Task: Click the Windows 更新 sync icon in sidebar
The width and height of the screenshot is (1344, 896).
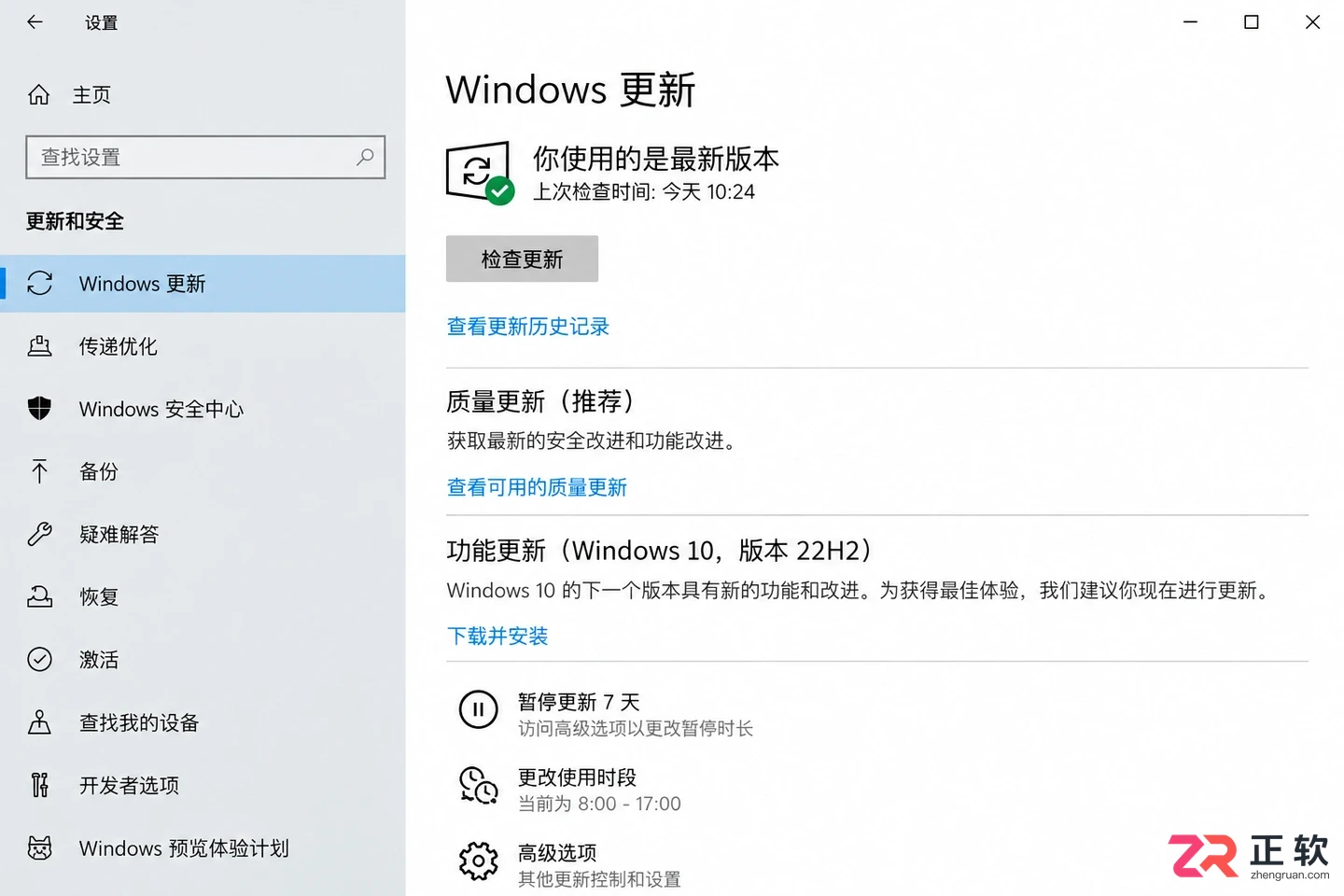Action: tap(40, 283)
